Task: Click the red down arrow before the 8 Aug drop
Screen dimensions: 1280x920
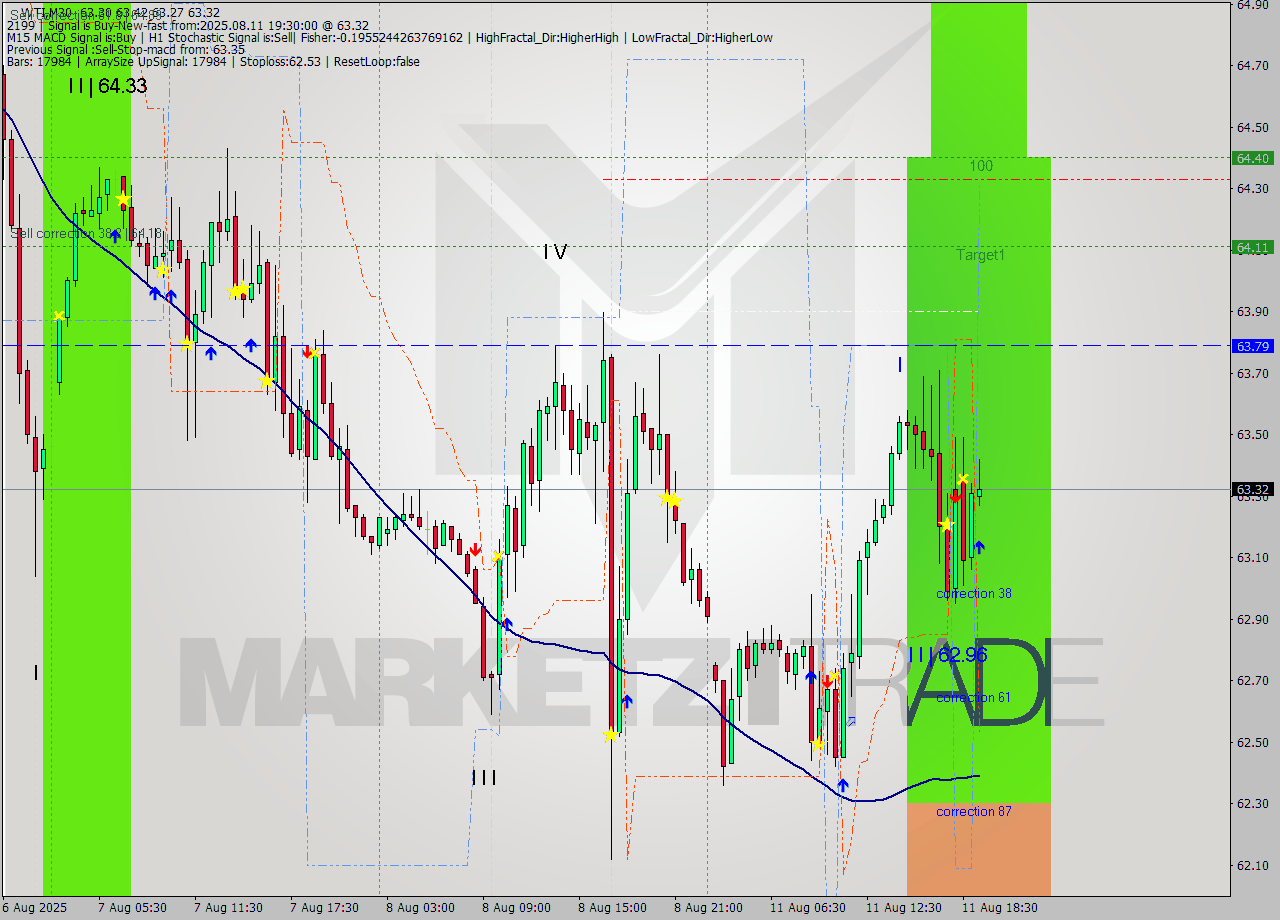Action: pyautogui.click(x=477, y=548)
